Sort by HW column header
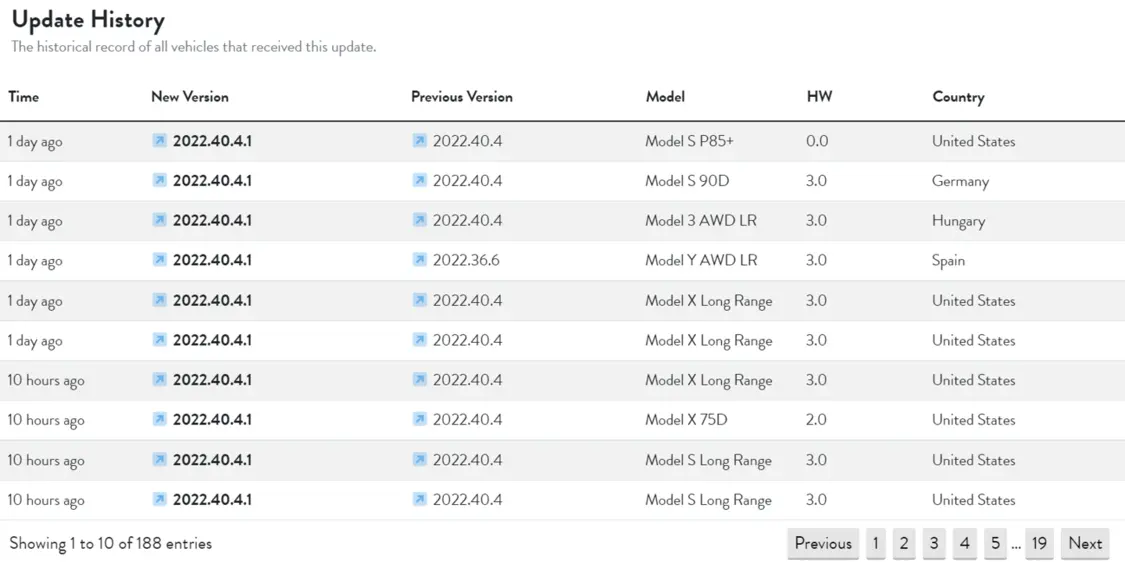Image resolution: width=1125 pixels, height=562 pixels. [x=819, y=97]
